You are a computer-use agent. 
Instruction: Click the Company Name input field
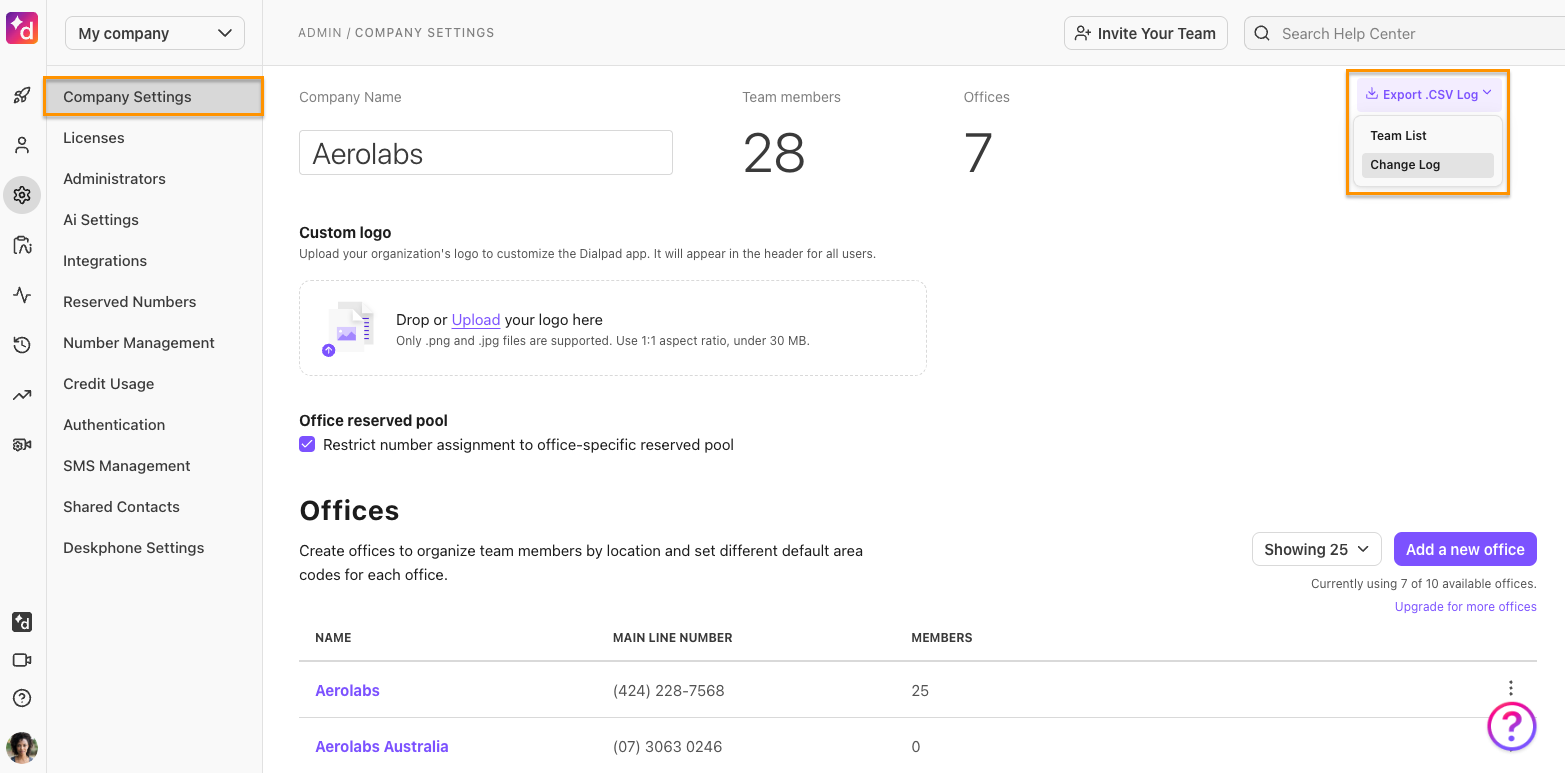tap(486, 153)
